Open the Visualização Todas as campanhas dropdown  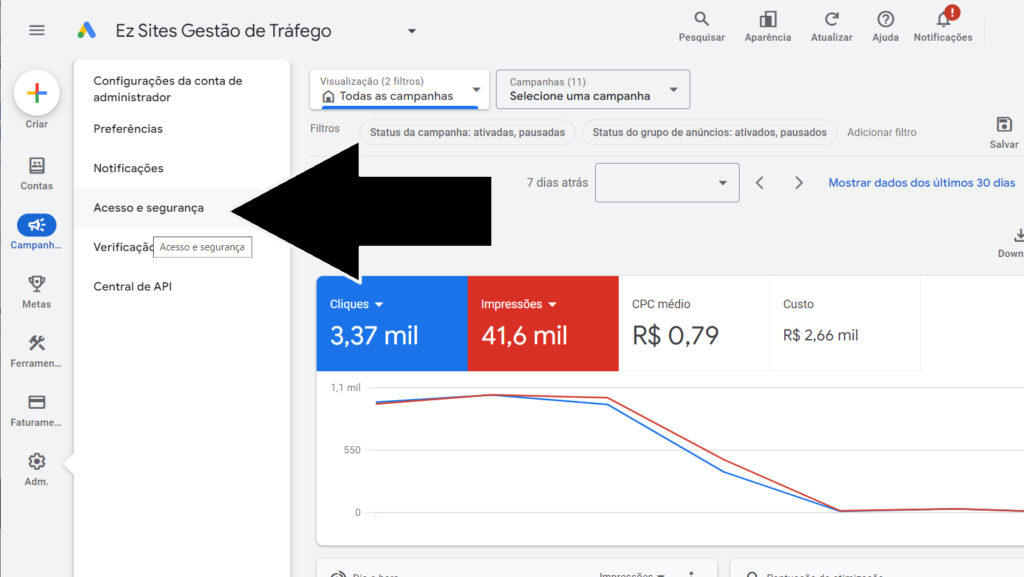[399, 89]
